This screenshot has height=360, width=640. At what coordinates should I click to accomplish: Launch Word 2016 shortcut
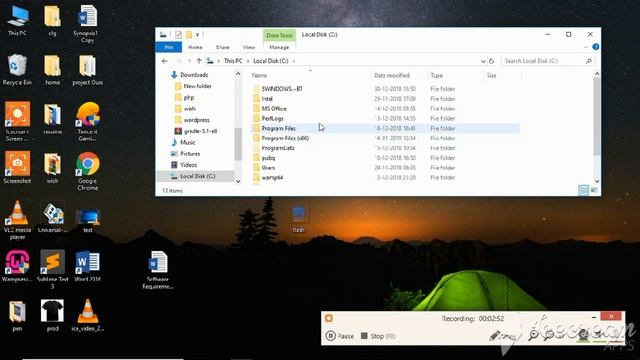(87, 266)
